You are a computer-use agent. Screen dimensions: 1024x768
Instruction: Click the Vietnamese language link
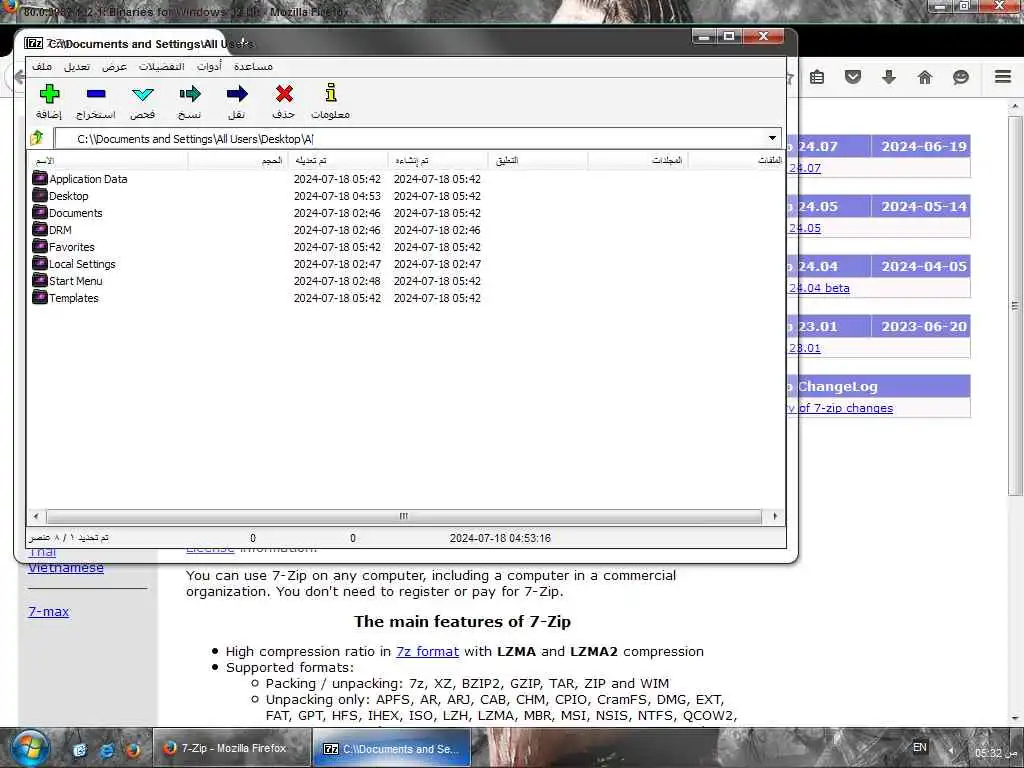pyautogui.click(x=65, y=568)
